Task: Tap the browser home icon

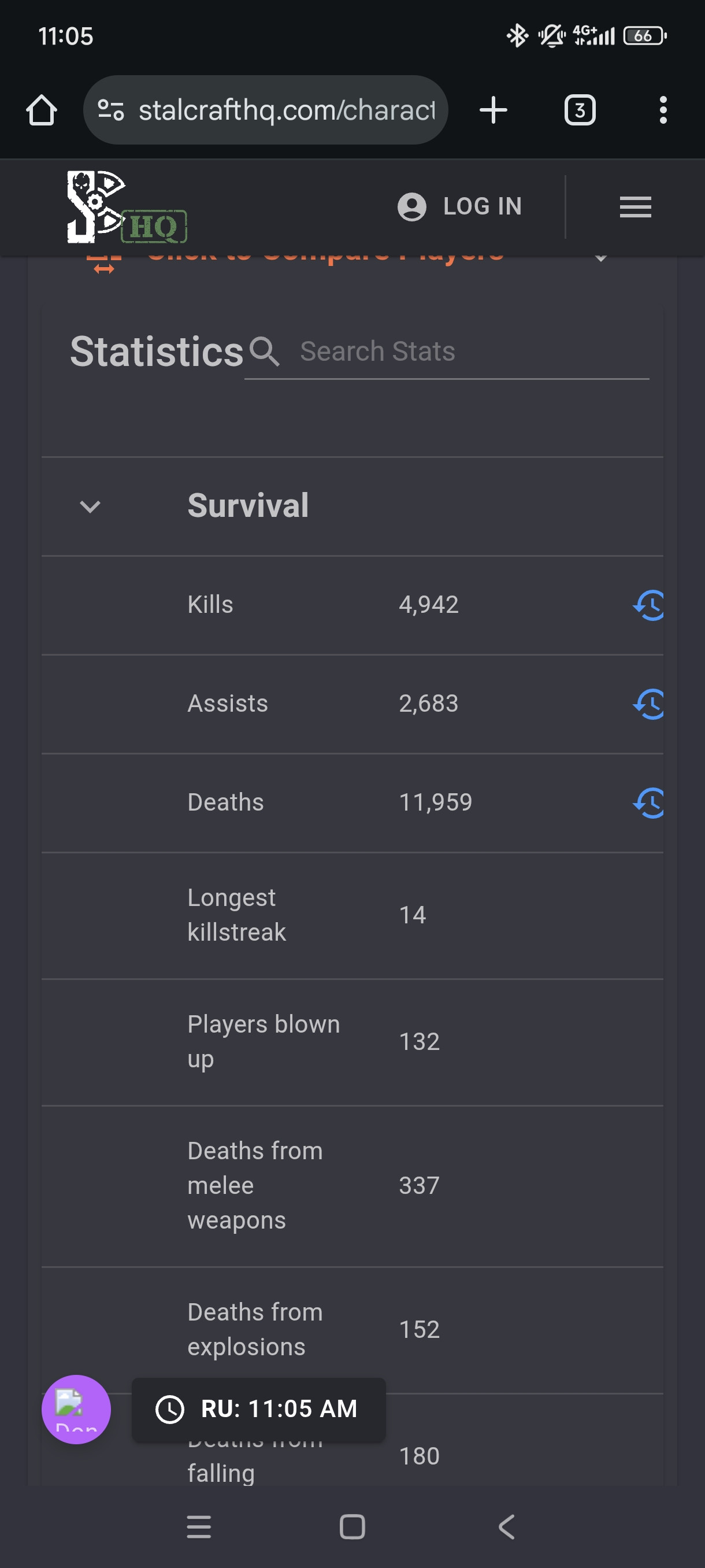Action: point(42,110)
